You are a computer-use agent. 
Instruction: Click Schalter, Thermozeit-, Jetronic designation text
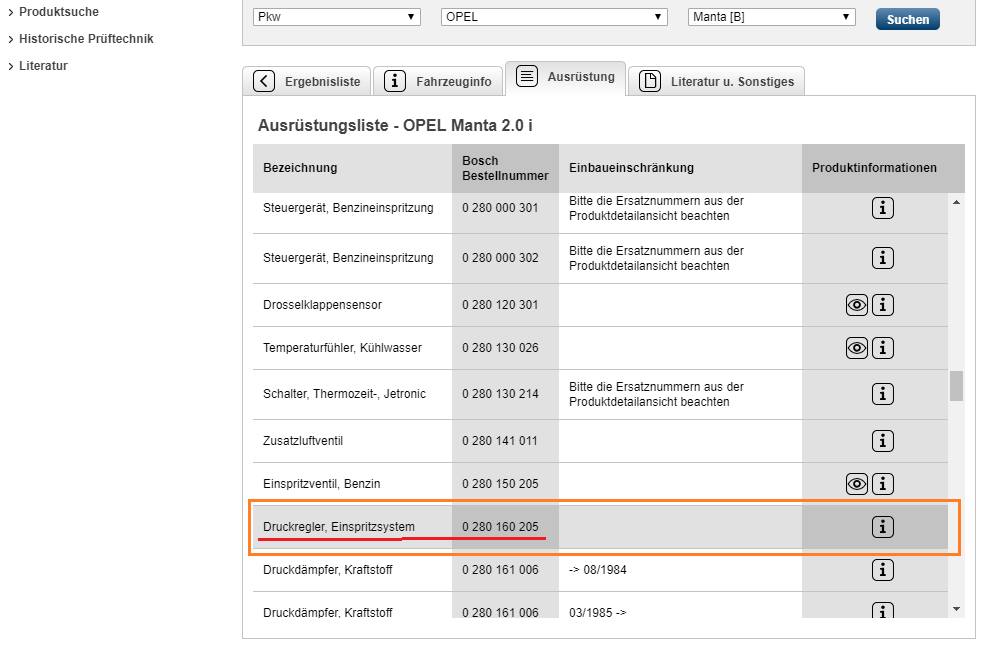click(345, 394)
